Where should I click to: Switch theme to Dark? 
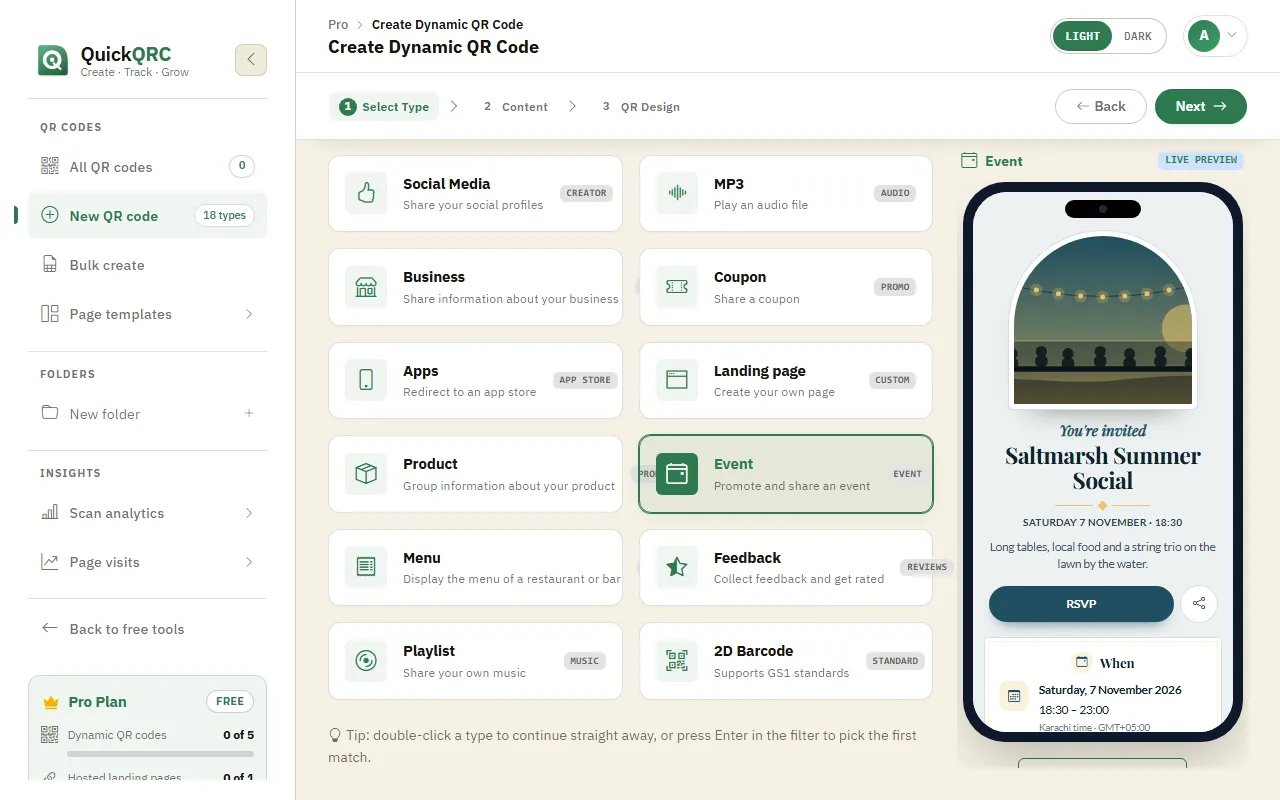[x=1138, y=36]
